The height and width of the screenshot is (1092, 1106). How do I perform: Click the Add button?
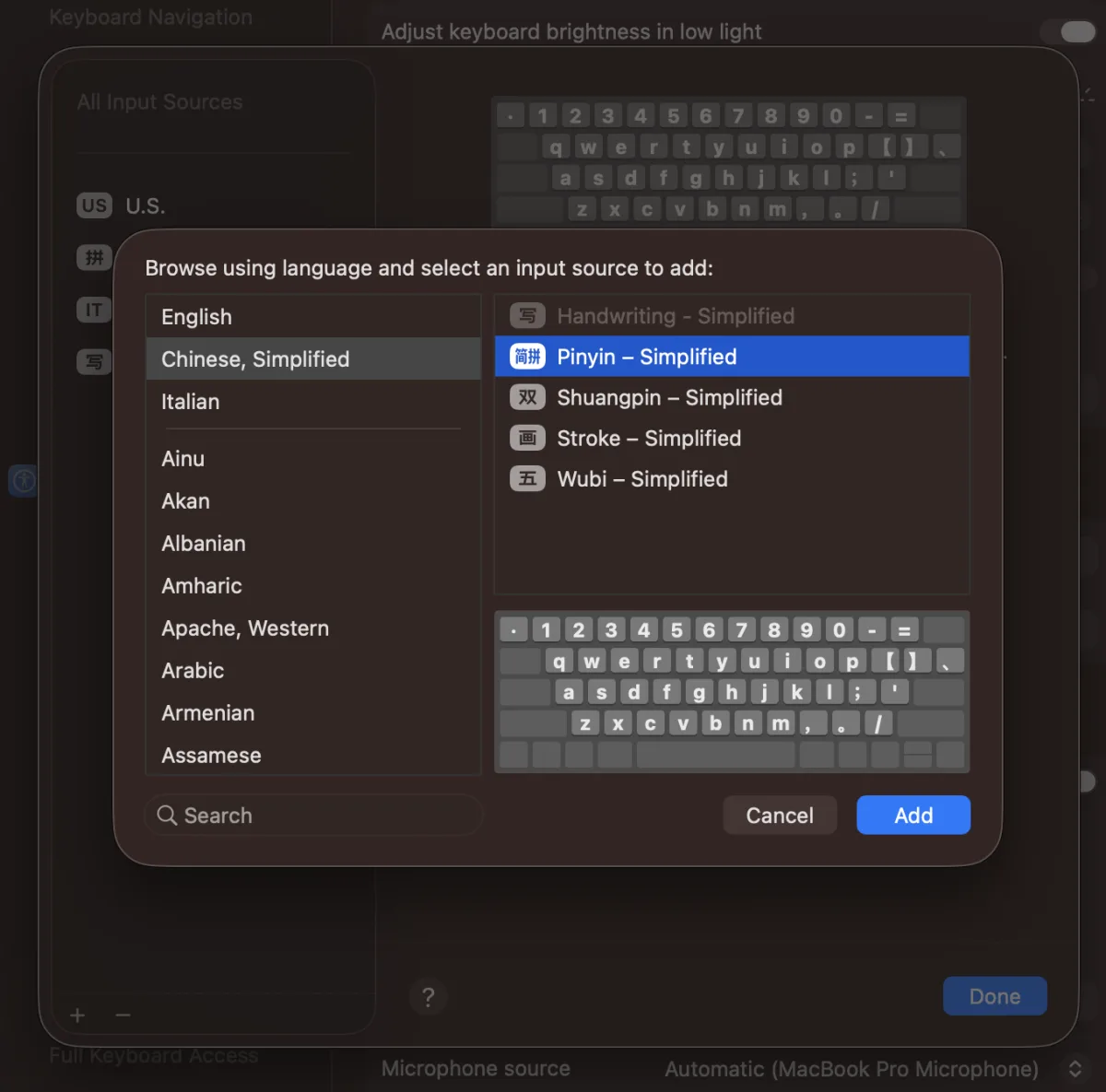tap(913, 816)
